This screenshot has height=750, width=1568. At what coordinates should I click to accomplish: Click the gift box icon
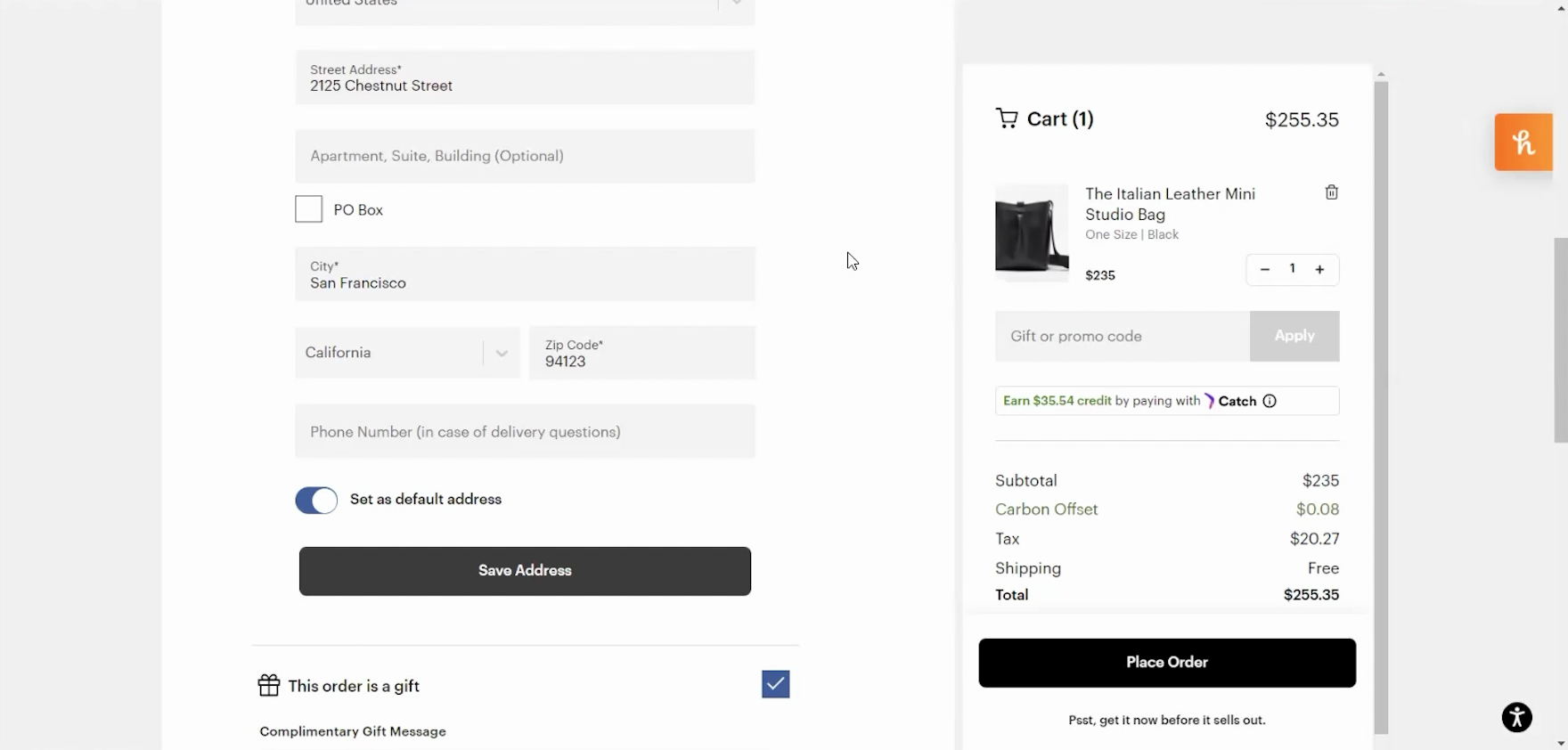(268, 685)
